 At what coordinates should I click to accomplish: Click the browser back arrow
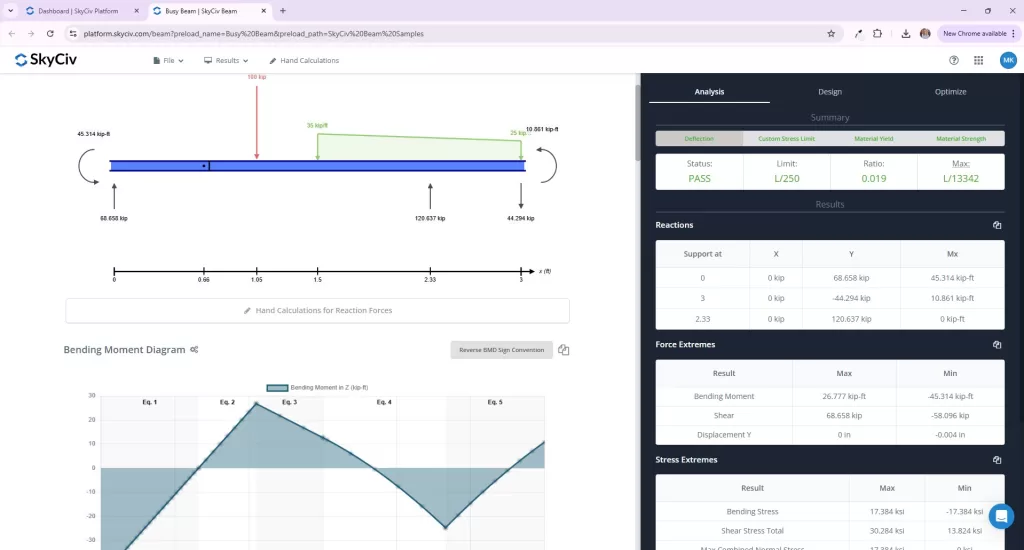[12, 33]
